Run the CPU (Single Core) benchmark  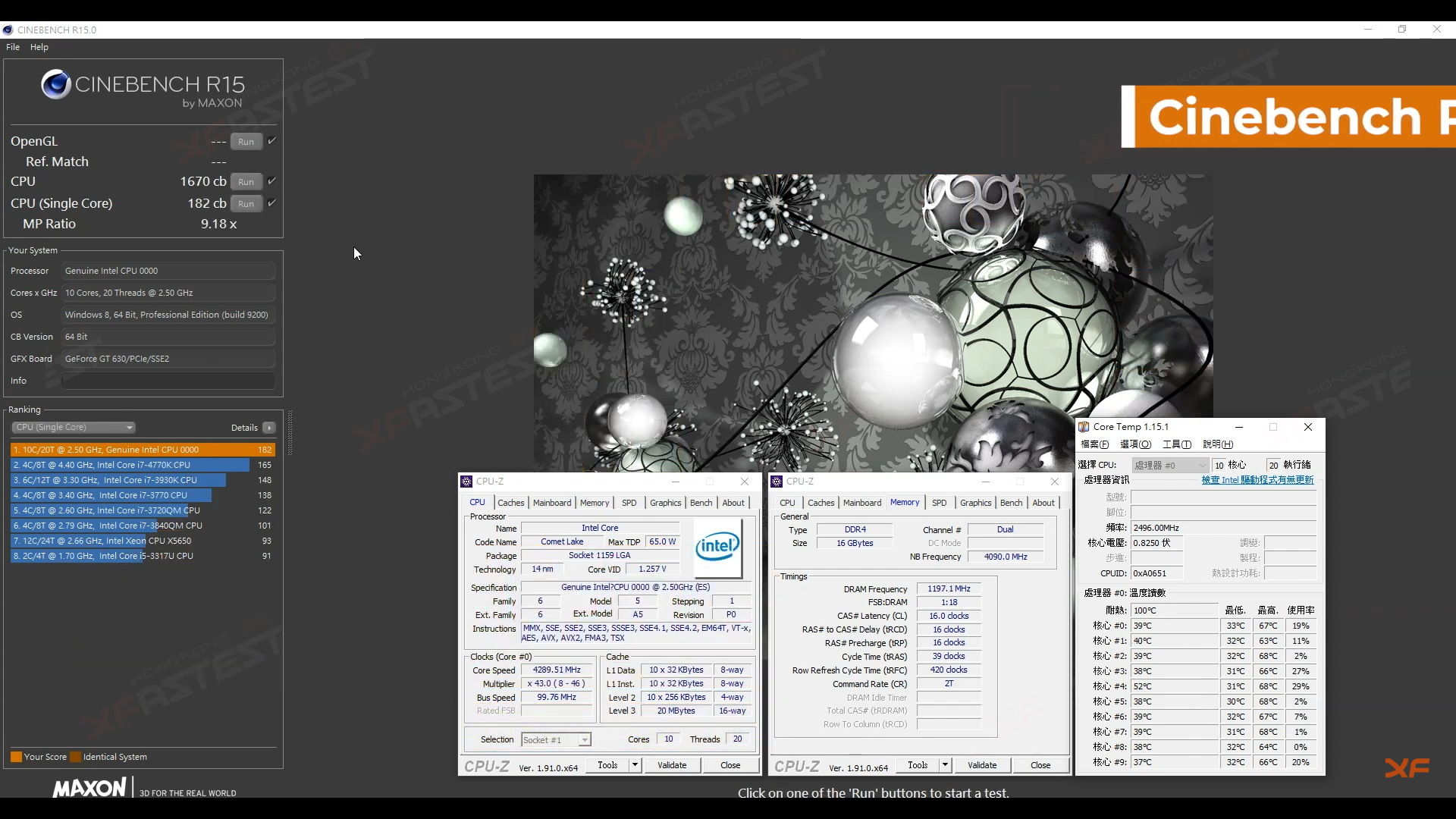[x=246, y=204]
